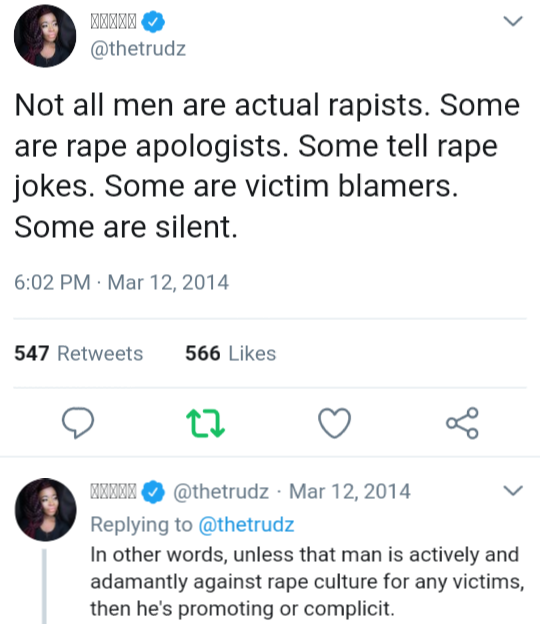View the 547 Retweets list
The height and width of the screenshot is (624, 540).
coord(79,353)
